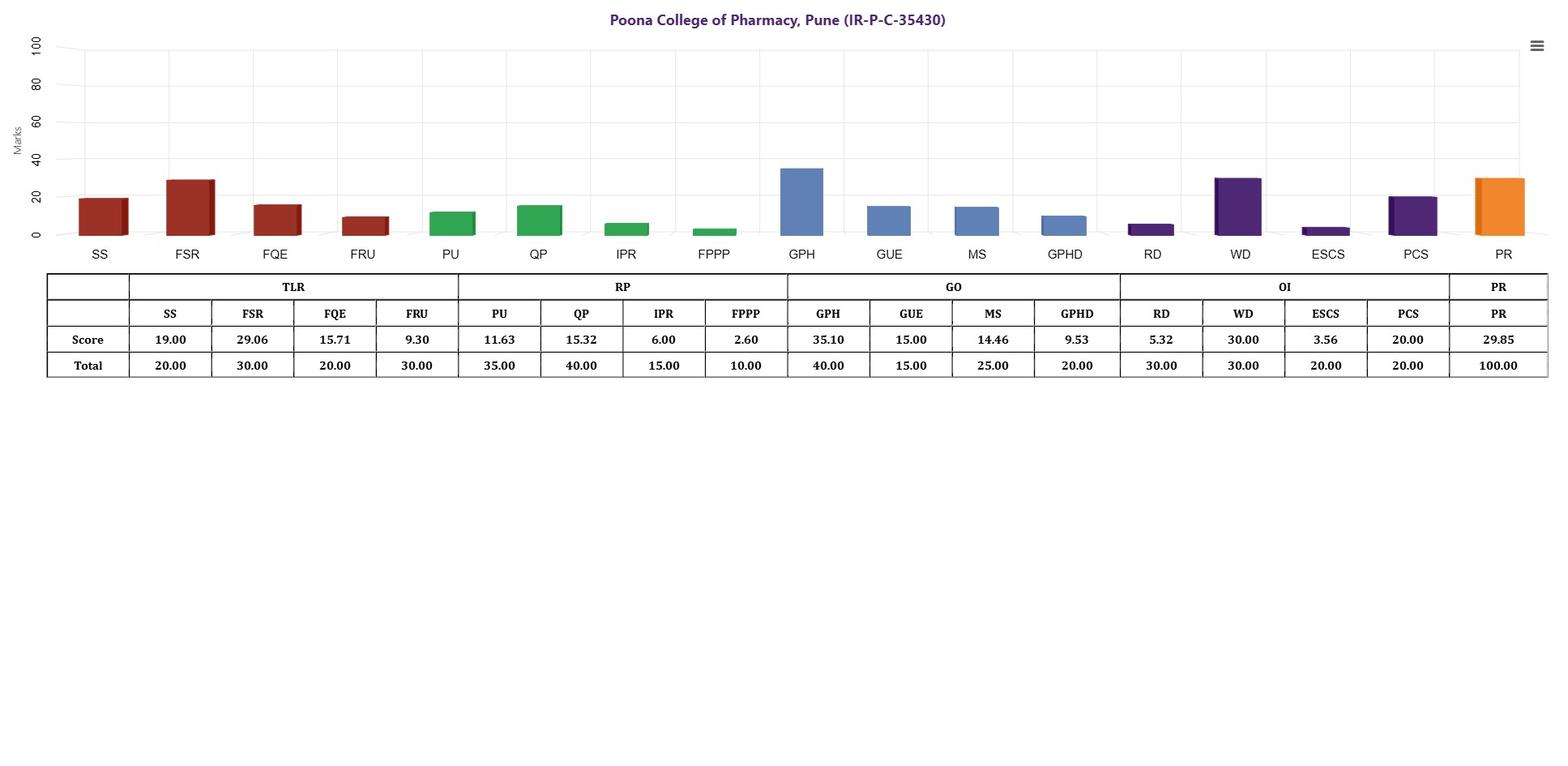Click the RD score cell 5.32
The width and height of the screenshot is (1568, 766).
(1161, 340)
